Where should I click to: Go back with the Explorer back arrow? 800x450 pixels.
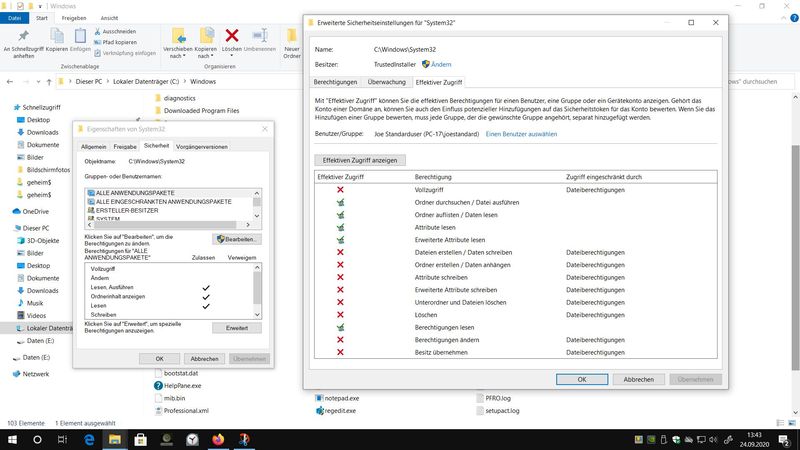pos(10,82)
